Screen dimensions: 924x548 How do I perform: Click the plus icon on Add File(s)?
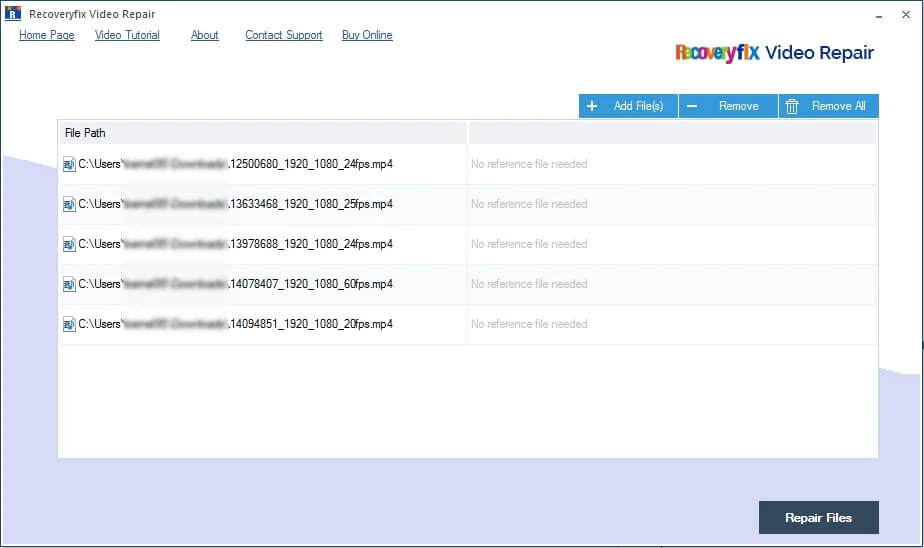[592, 106]
